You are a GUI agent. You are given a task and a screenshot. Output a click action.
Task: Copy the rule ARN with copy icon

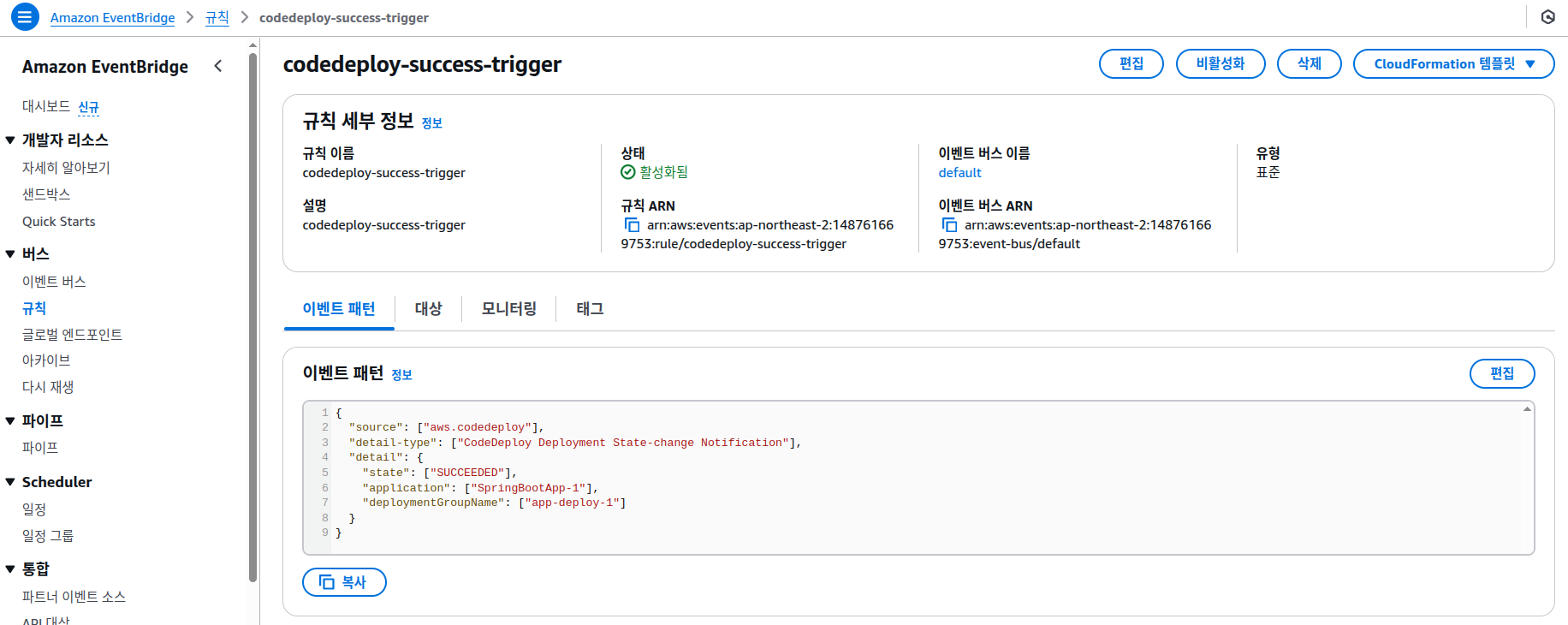point(632,225)
